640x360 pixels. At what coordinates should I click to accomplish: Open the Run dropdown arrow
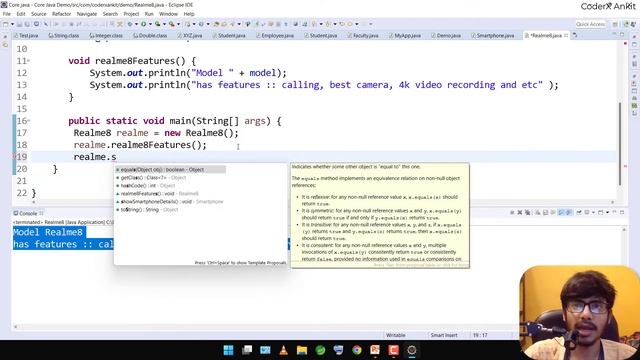pyautogui.click(x=150, y=24)
